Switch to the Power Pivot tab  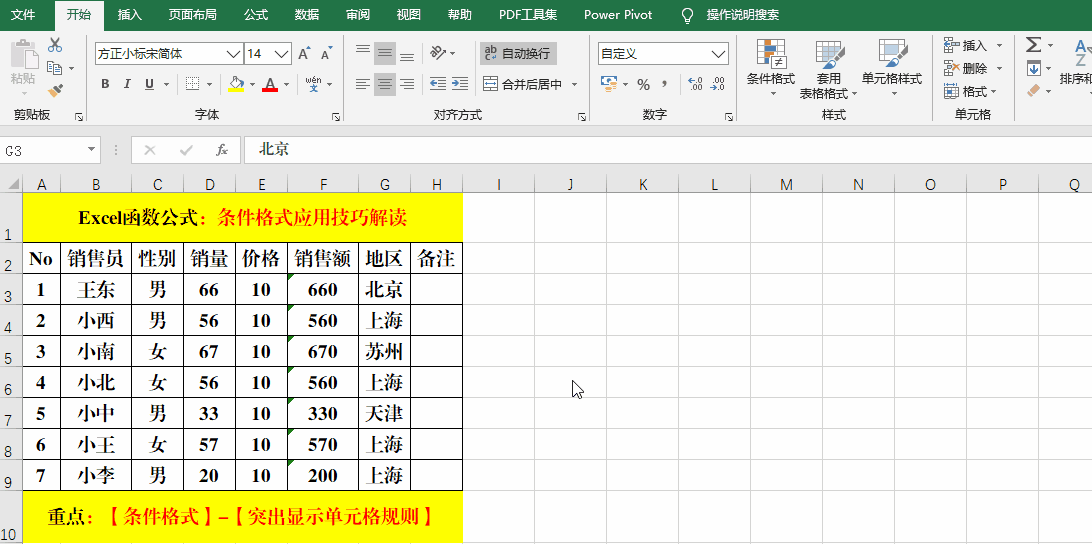(x=618, y=15)
